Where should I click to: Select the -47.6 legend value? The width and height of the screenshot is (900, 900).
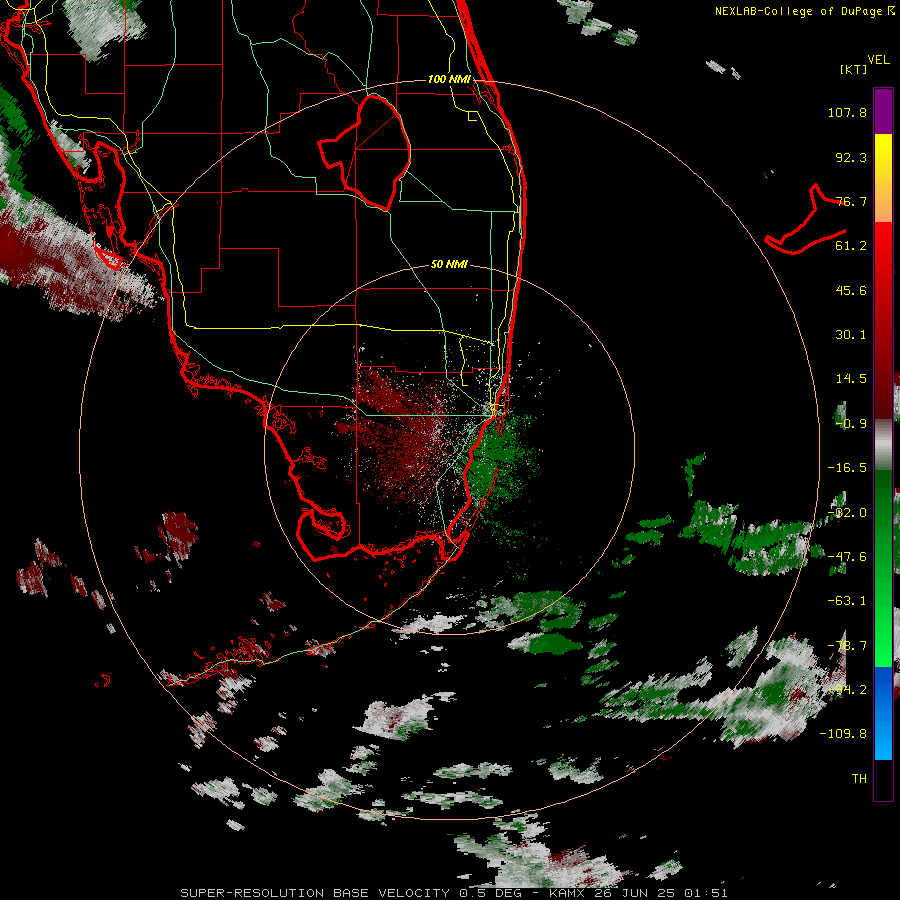coord(847,557)
